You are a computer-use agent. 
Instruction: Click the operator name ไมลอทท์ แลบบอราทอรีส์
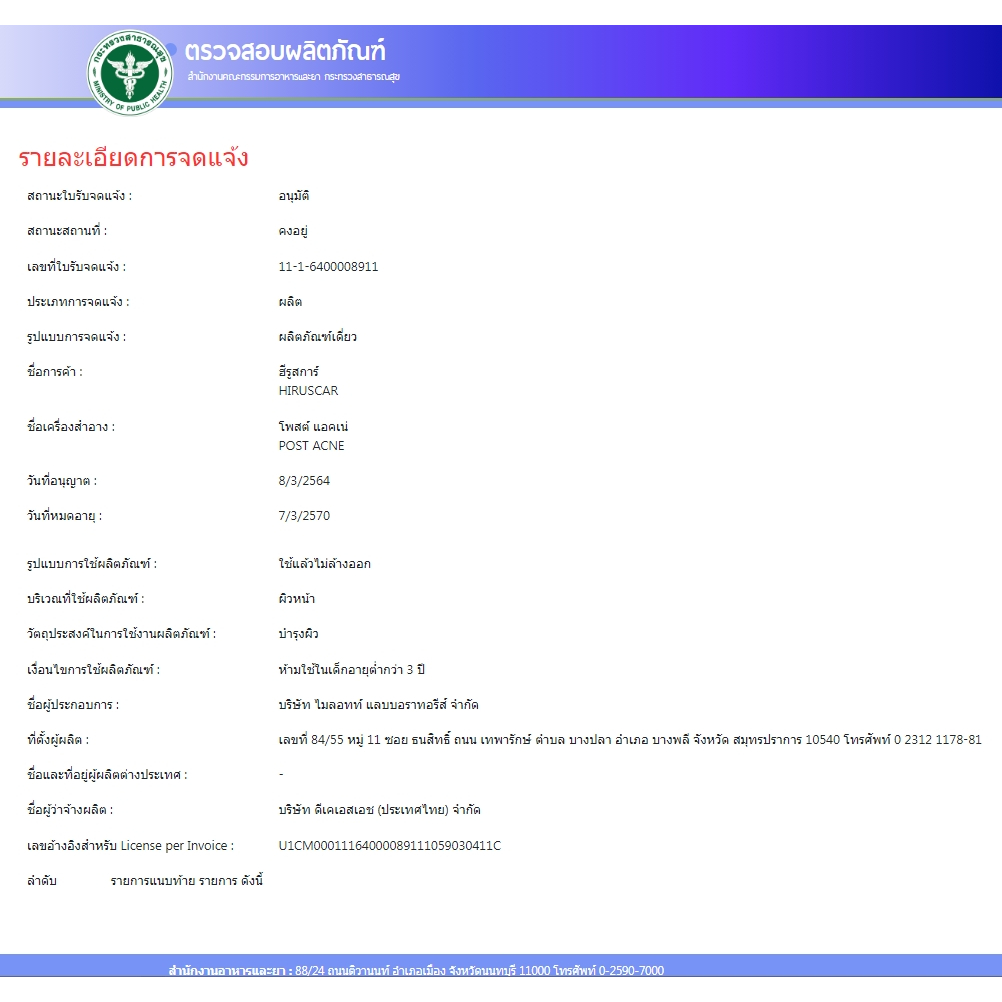pyautogui.click(x=378, y=705)
